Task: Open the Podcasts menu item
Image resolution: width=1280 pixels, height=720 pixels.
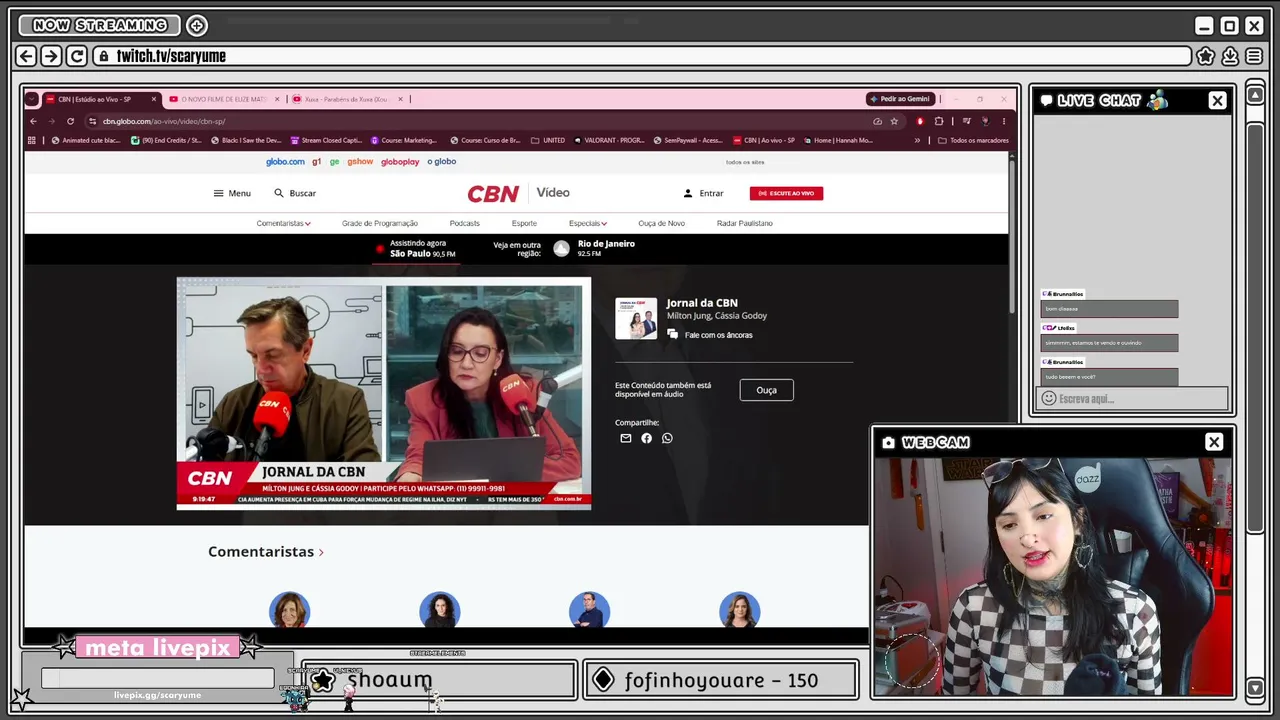Action: (465, 224)
